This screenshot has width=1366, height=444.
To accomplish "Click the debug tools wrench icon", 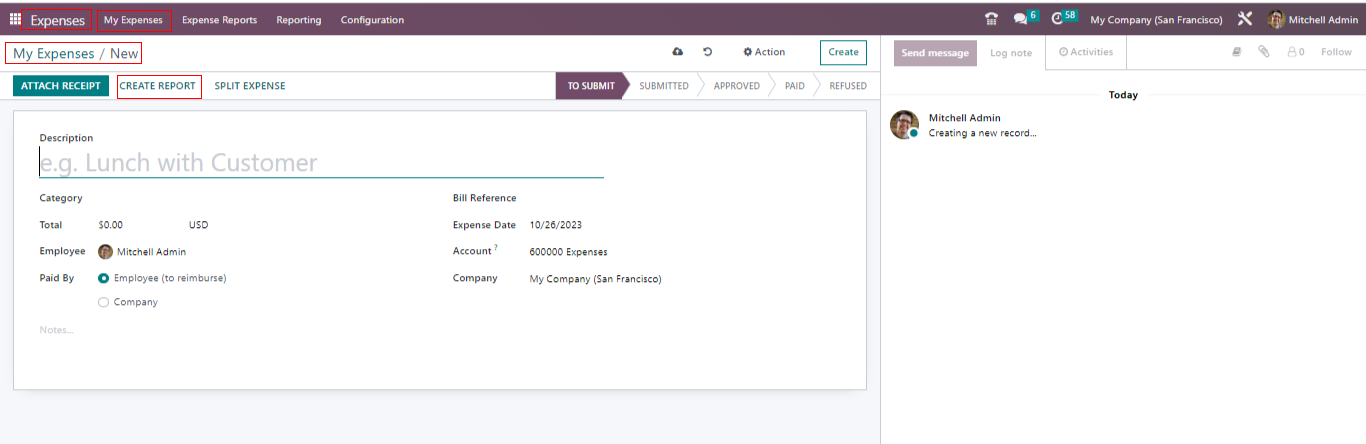I will [x=1245, y=19].
